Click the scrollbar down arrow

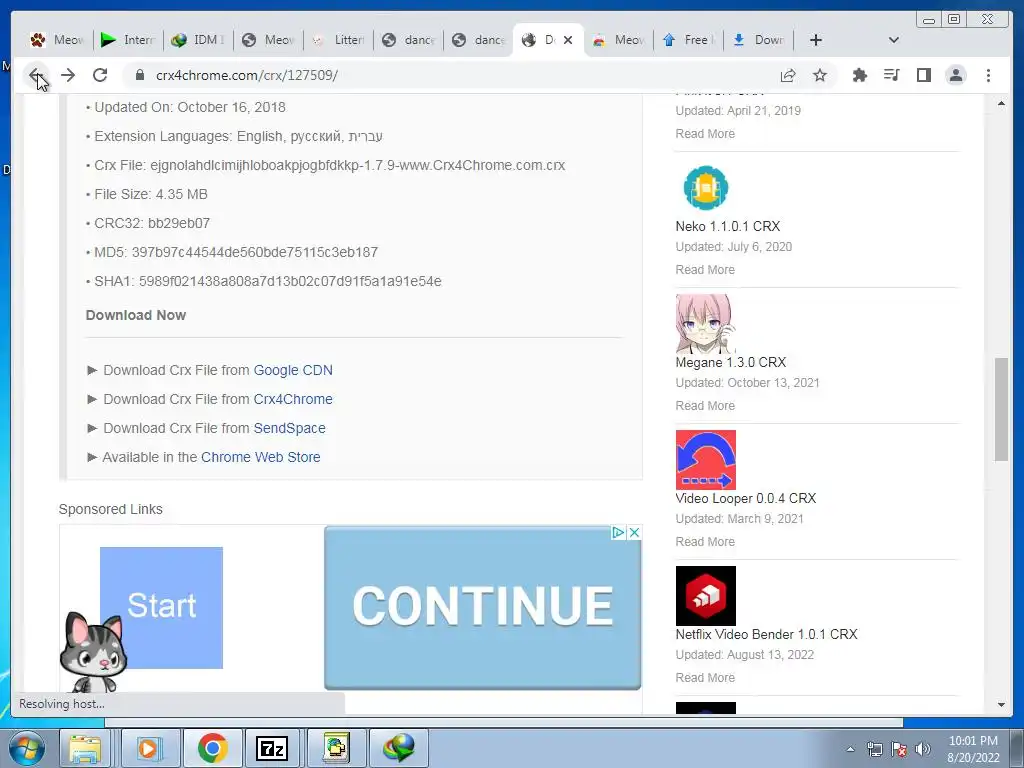coord(1001,705)
